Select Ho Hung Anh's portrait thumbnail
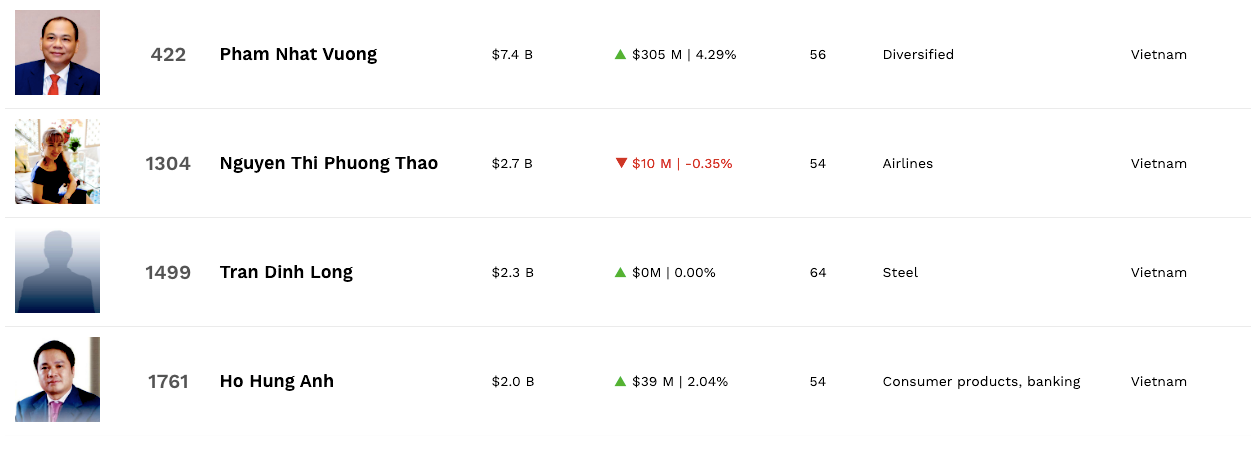 [x=57, y=380]
